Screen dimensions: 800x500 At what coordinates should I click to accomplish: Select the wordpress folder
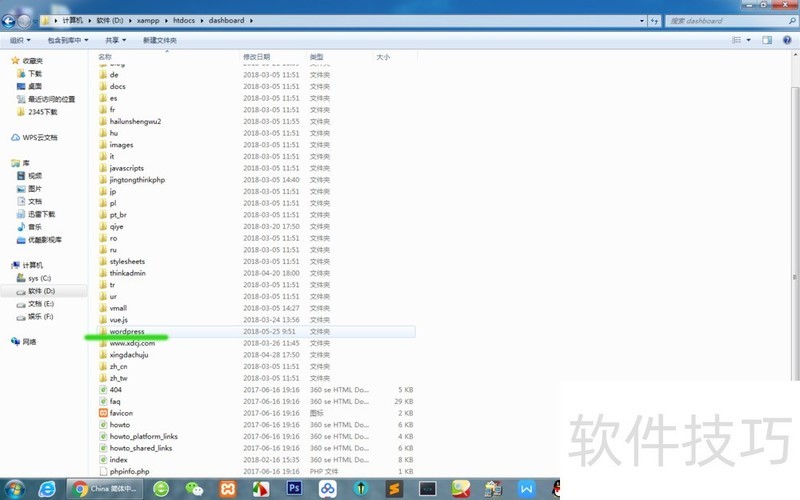click(256, 332)
